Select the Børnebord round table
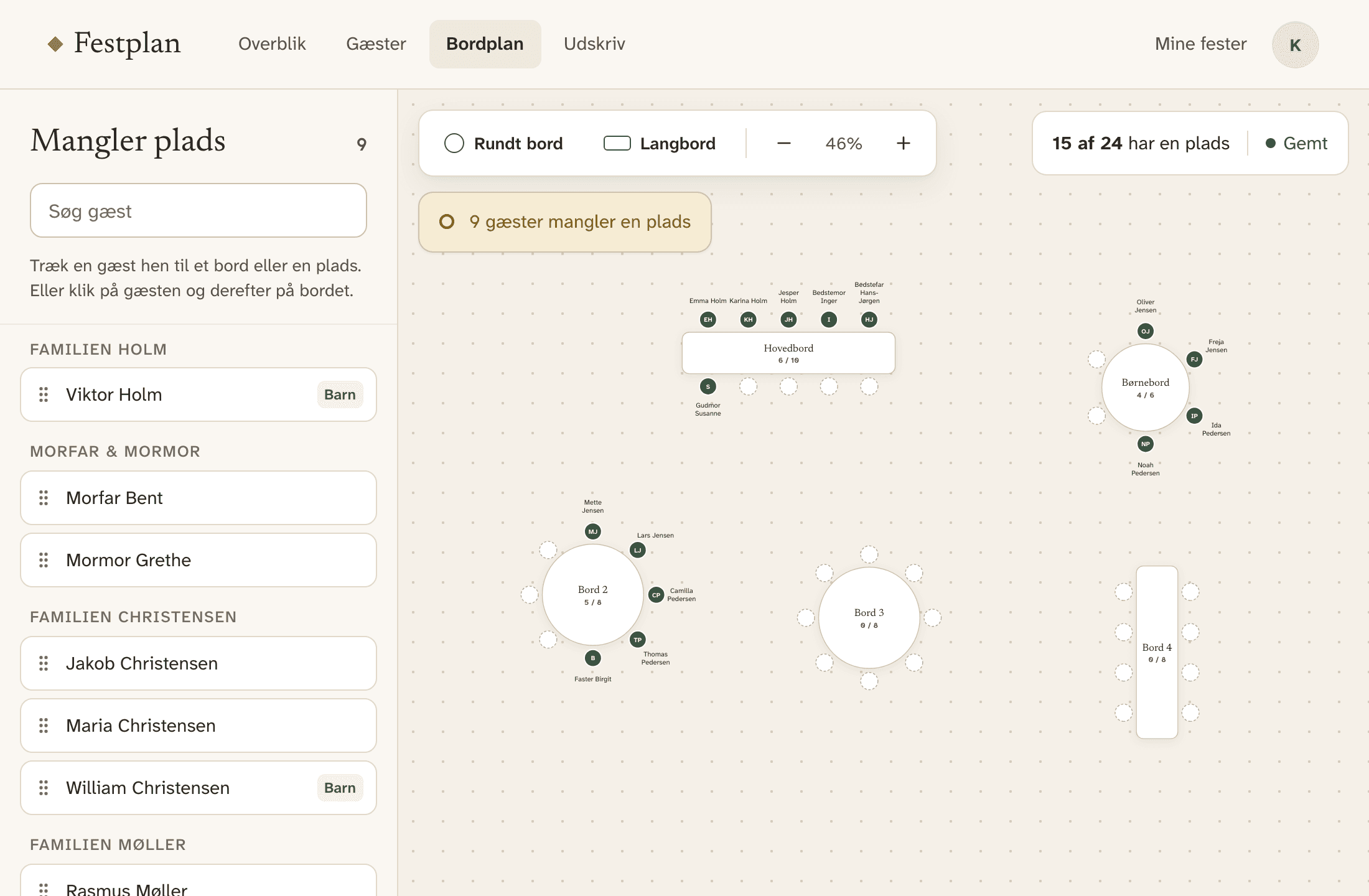Image resolution: width=1369 pixels, height=896 pixels. [x=1145, y=388]
